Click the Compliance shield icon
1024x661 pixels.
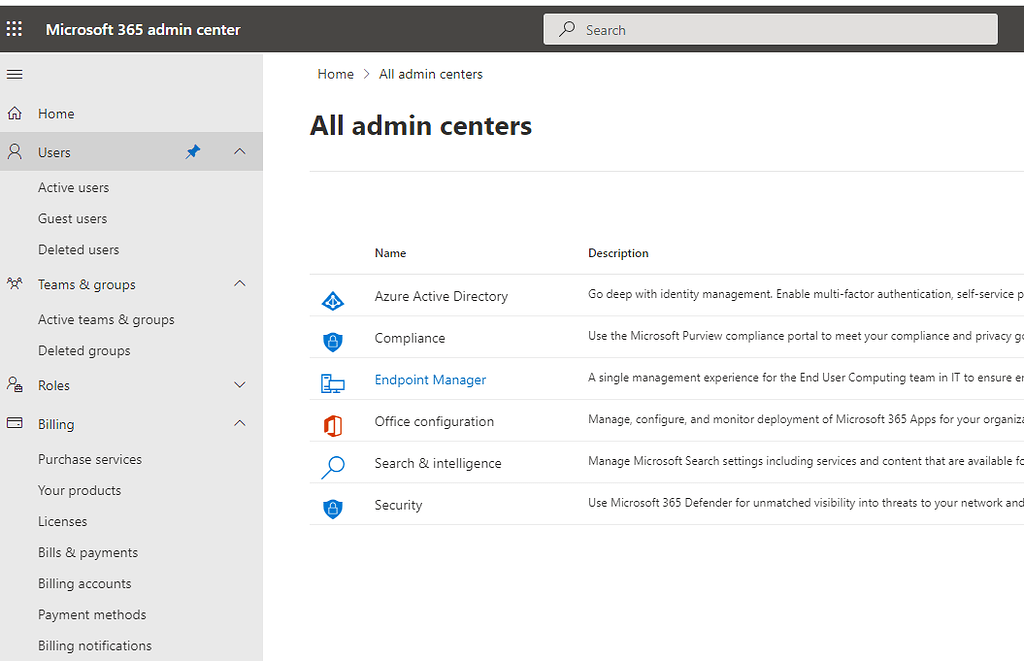tap(333, 338)
